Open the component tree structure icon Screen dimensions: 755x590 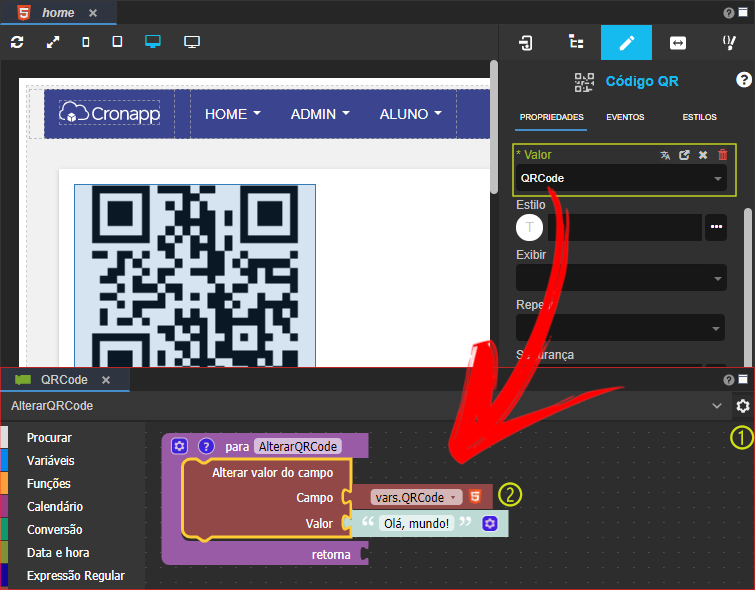tap(576, 42)
